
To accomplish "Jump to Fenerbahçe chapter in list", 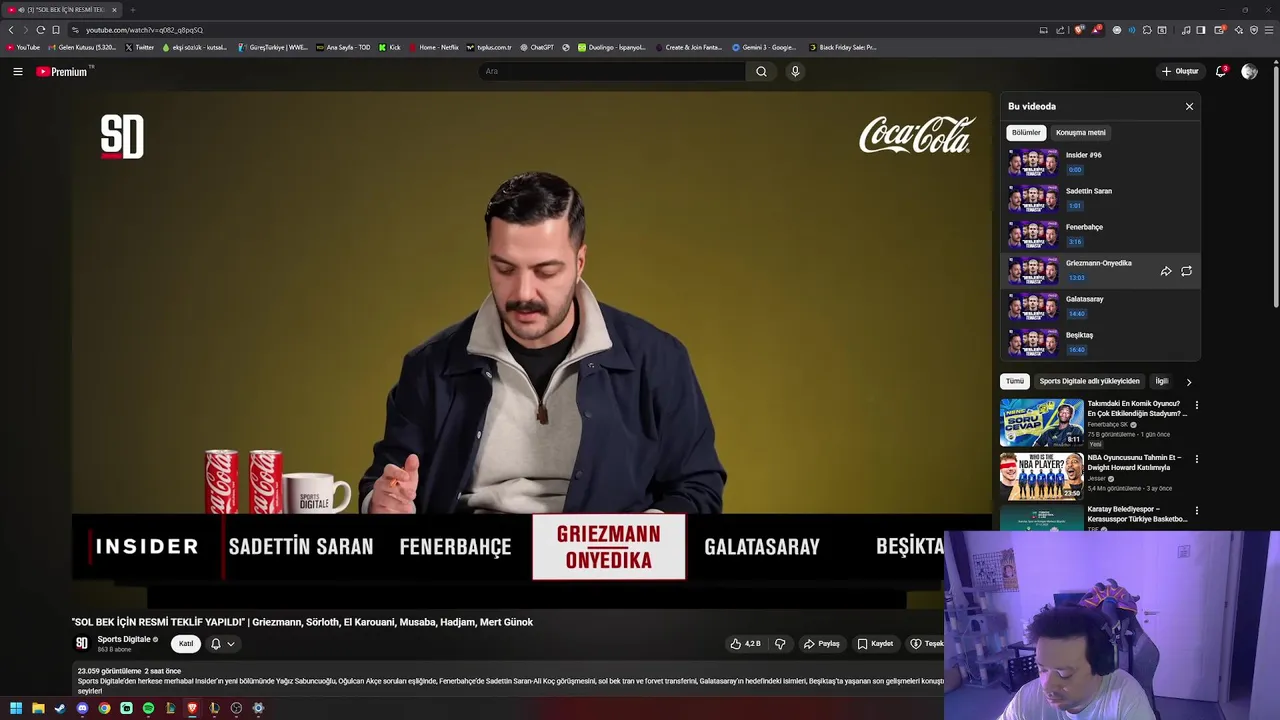I will [x=1100, y=234].
